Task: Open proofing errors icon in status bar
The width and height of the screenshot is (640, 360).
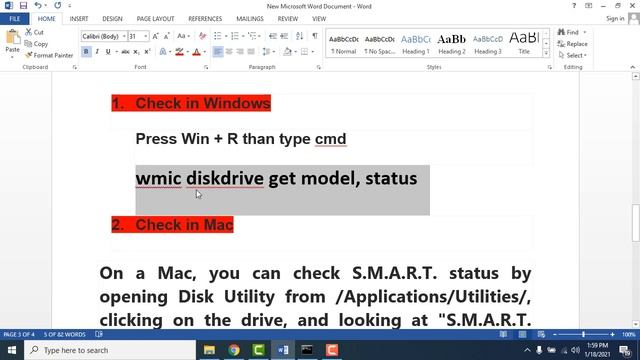Action: pos(99,334)
